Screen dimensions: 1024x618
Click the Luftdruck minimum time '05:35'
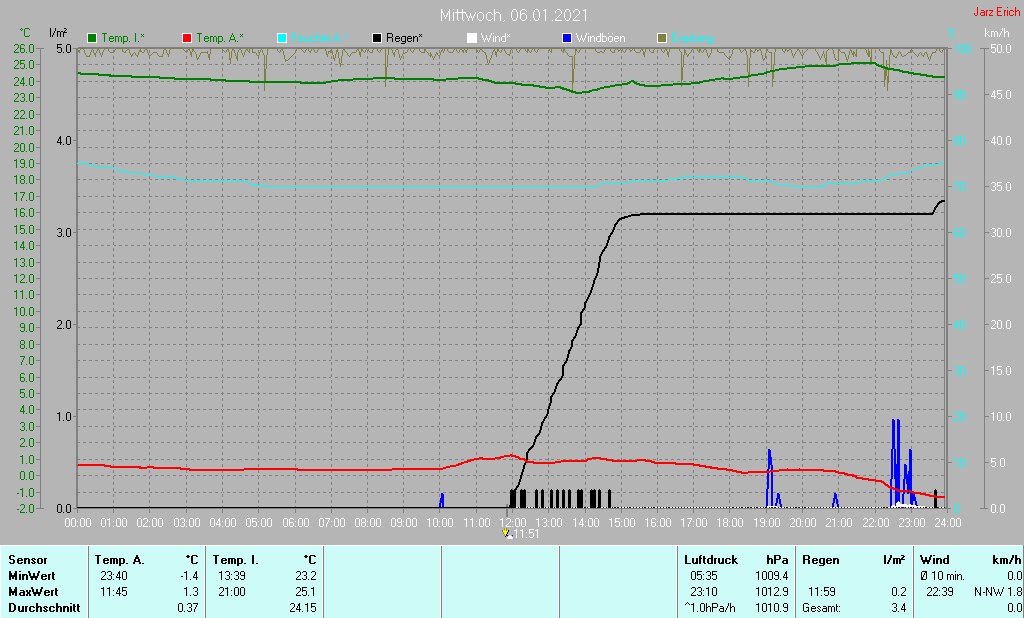[x=704, y=576]
